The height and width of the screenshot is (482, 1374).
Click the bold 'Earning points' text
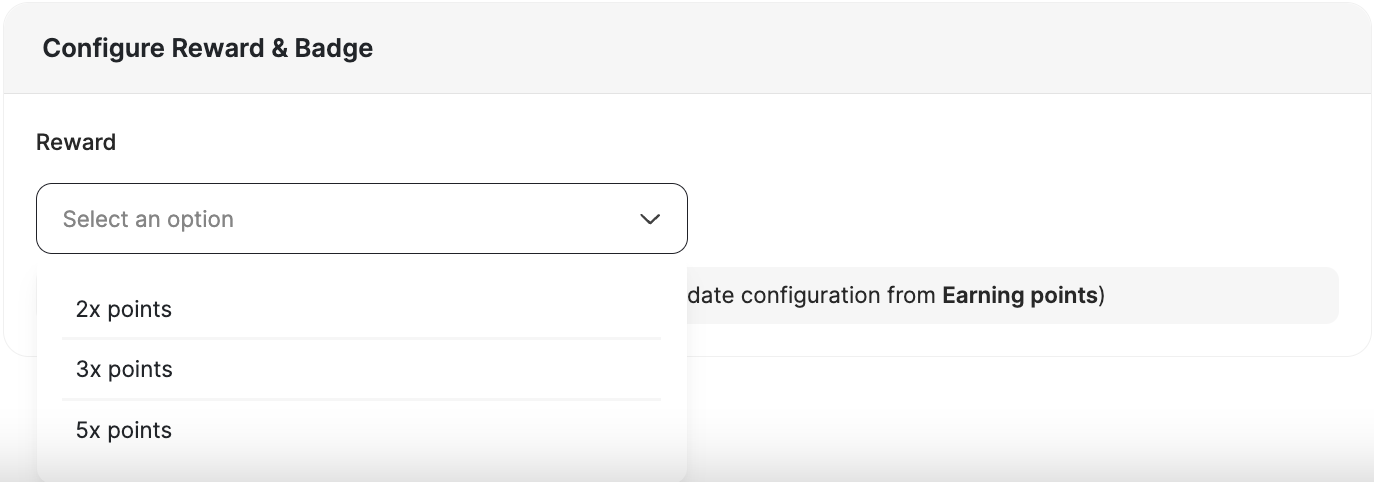[x=1020, y=296]
